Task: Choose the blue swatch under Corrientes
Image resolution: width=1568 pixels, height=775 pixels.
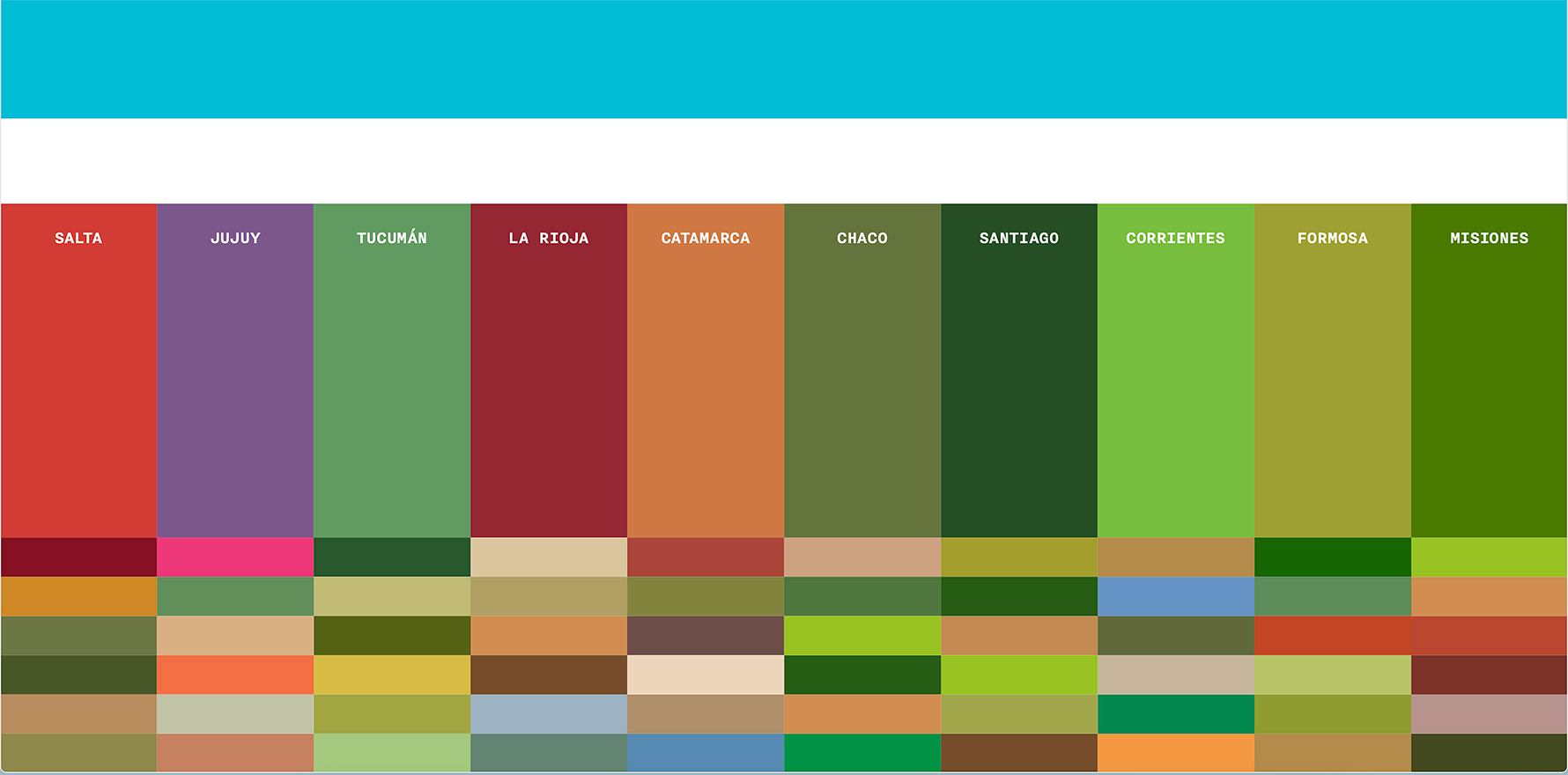Action: click(1176, 596)
